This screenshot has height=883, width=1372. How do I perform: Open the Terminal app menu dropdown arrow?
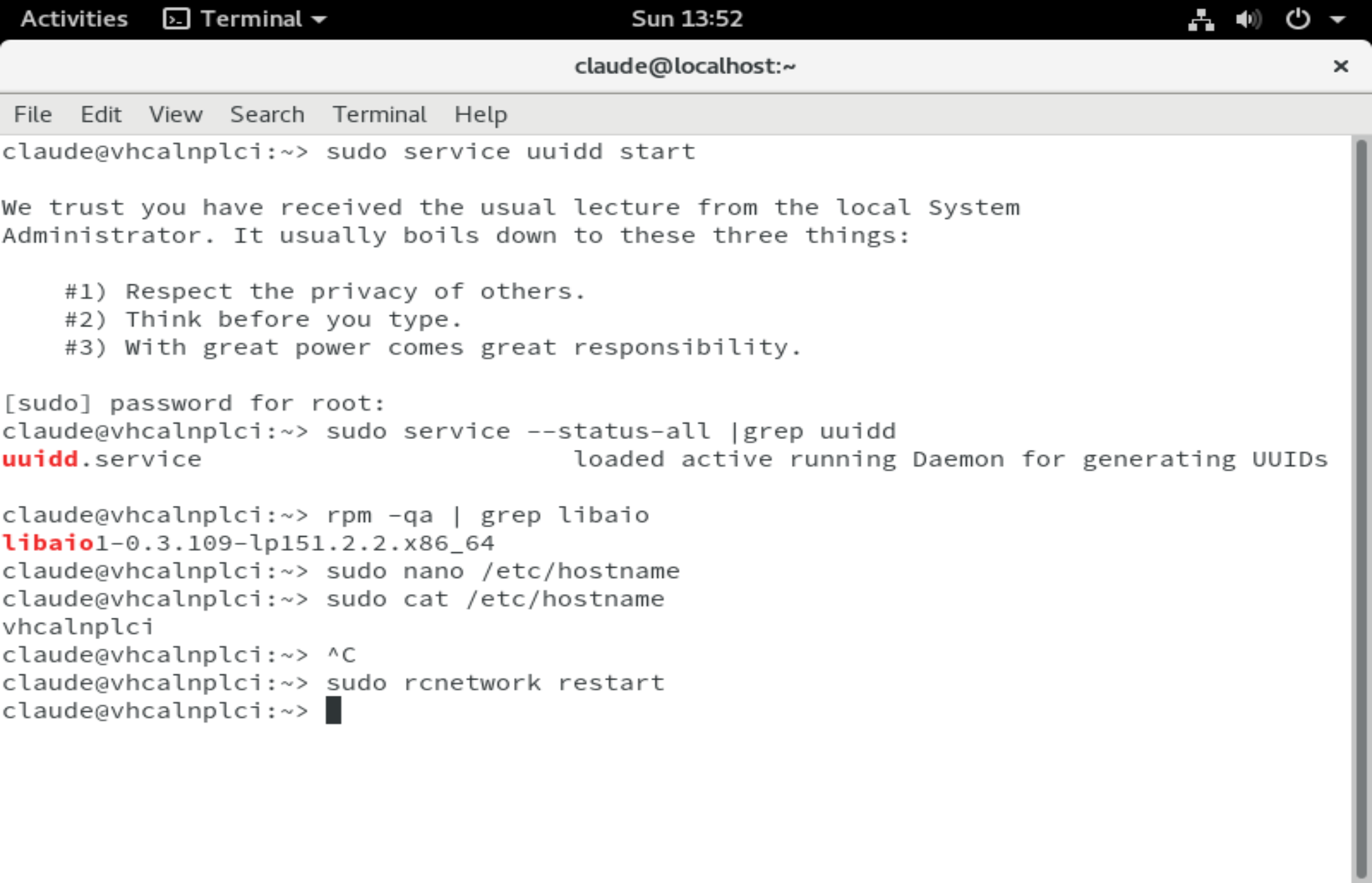pos(319,19)
